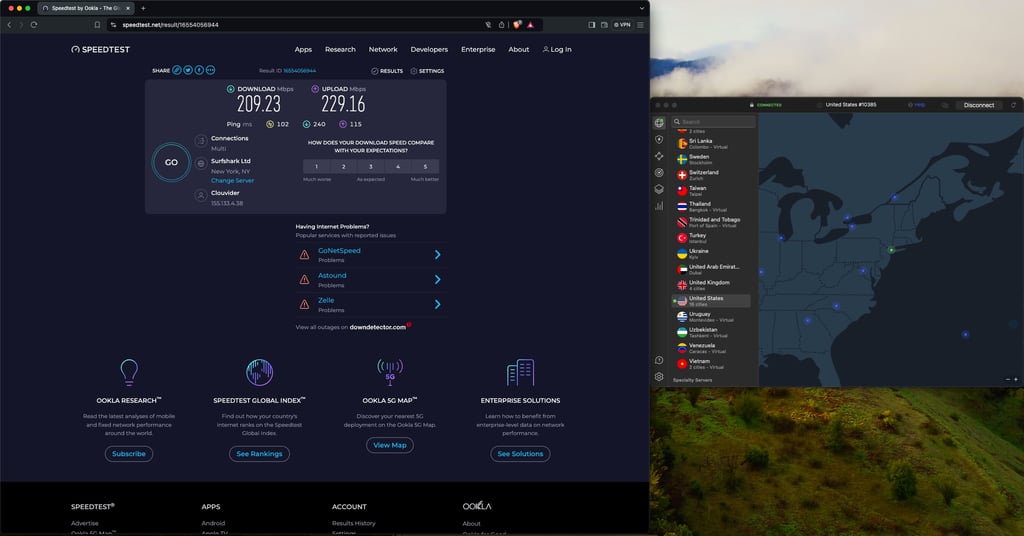
Task: Click the Speedtest Global Index globe icon
Action: pos(259,372)
